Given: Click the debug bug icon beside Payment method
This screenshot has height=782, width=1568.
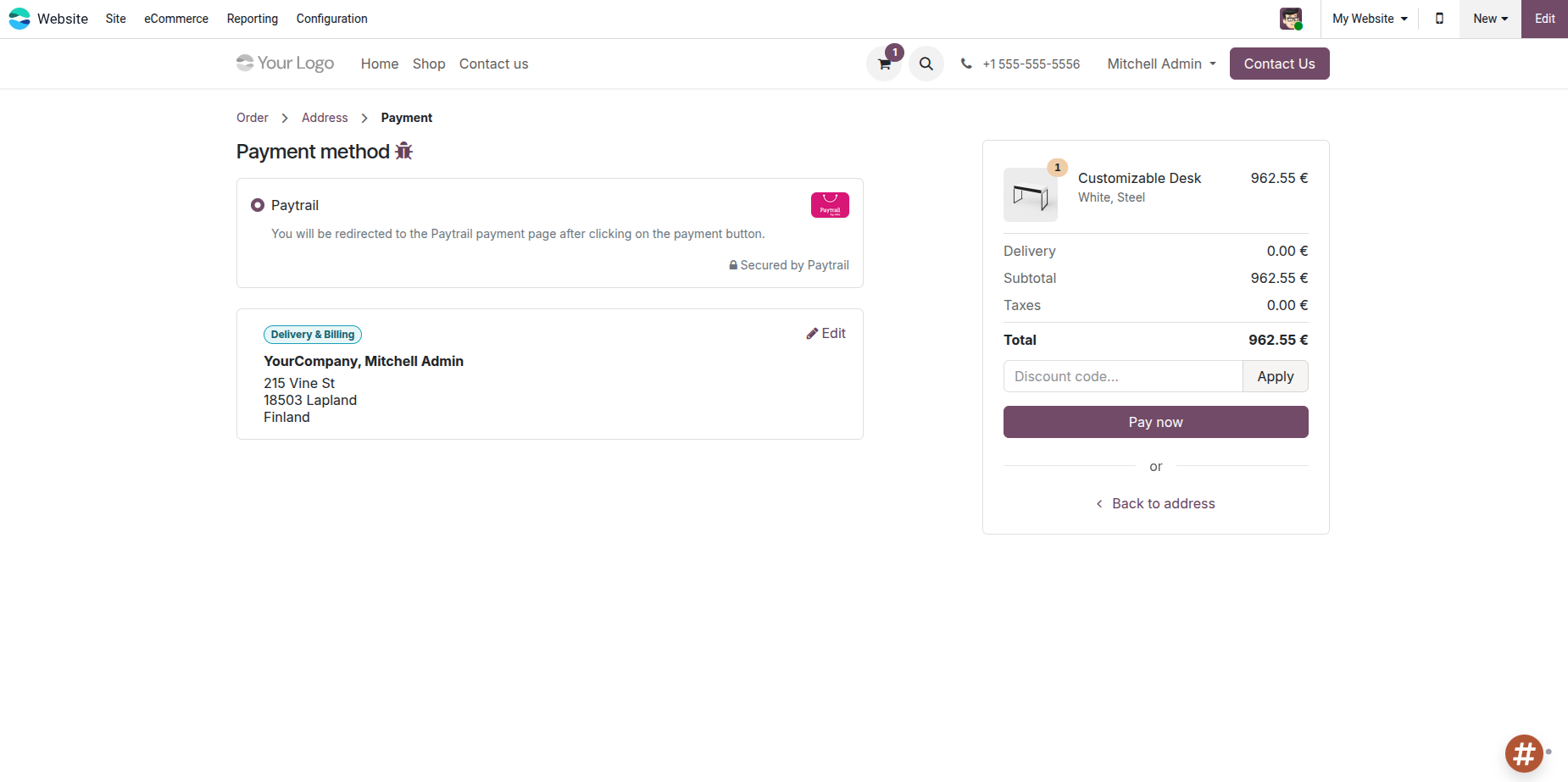Looking at the screenshot, I should 404,151.
